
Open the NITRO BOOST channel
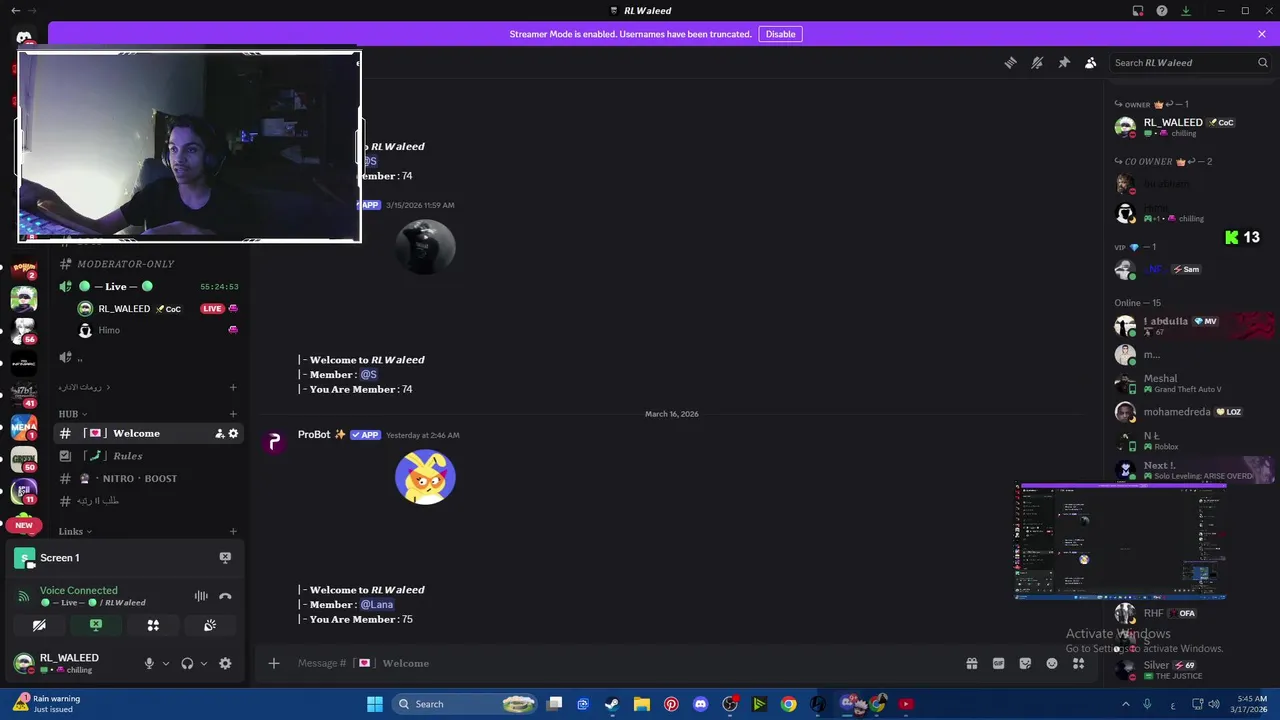[x=148, y=478]
